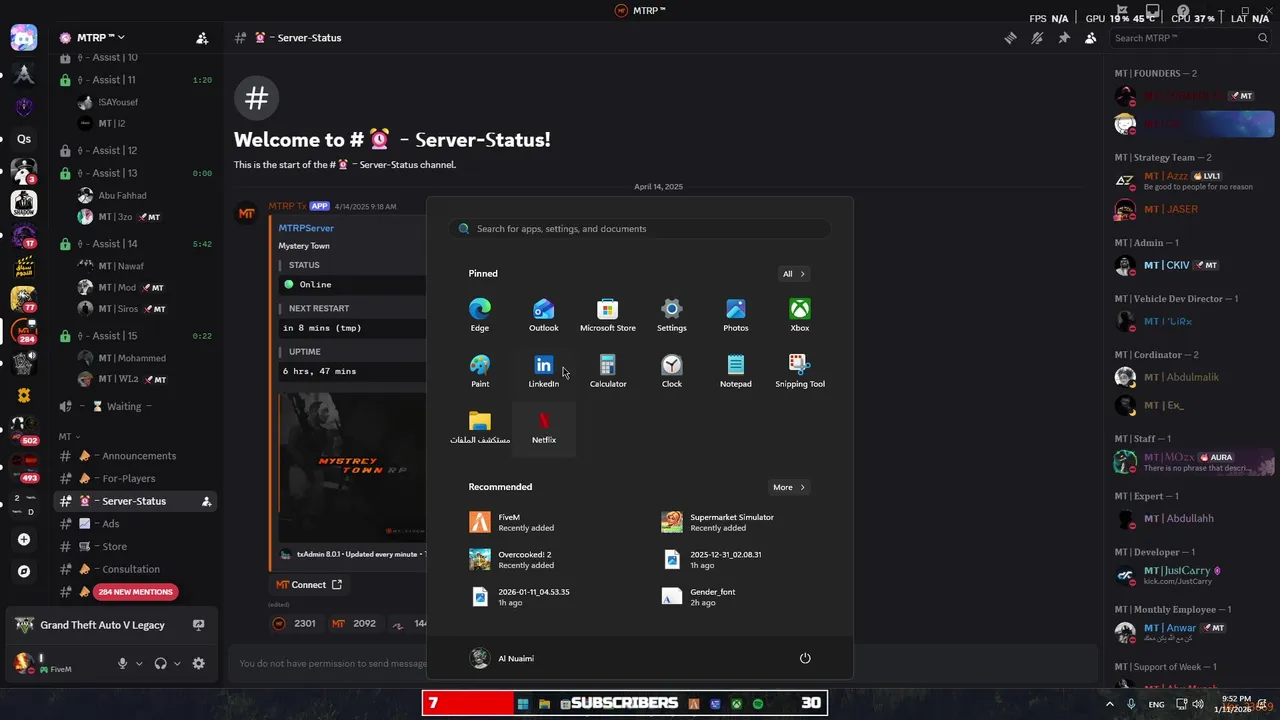Launch Clock app from pinned section

[672, 371]
